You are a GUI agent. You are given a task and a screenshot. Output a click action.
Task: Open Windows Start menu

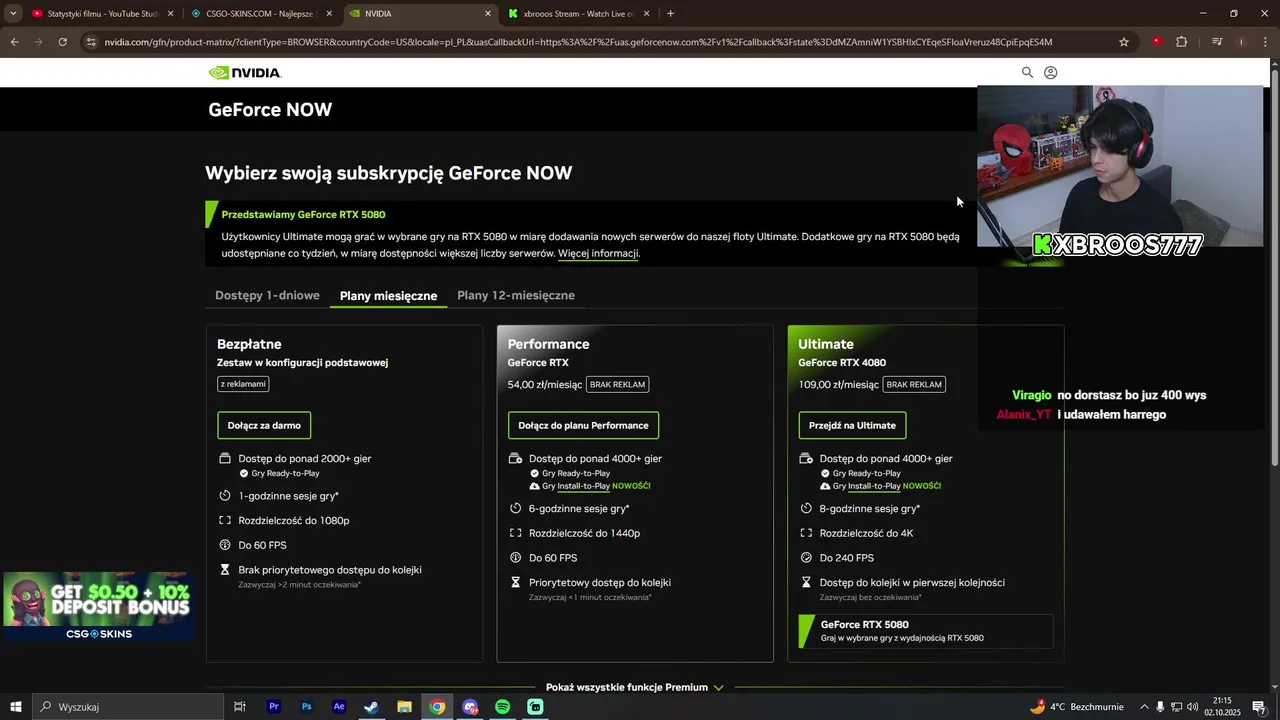coord(16,707)
